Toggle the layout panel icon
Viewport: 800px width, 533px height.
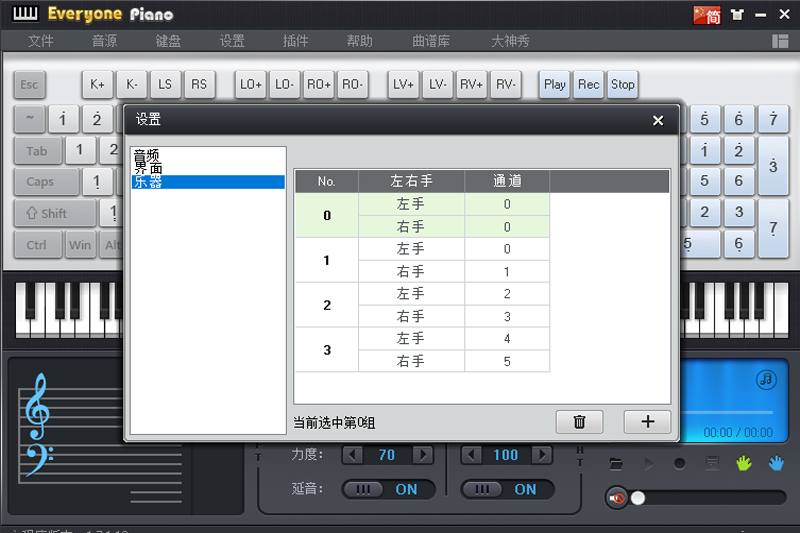tap(780, 41)
